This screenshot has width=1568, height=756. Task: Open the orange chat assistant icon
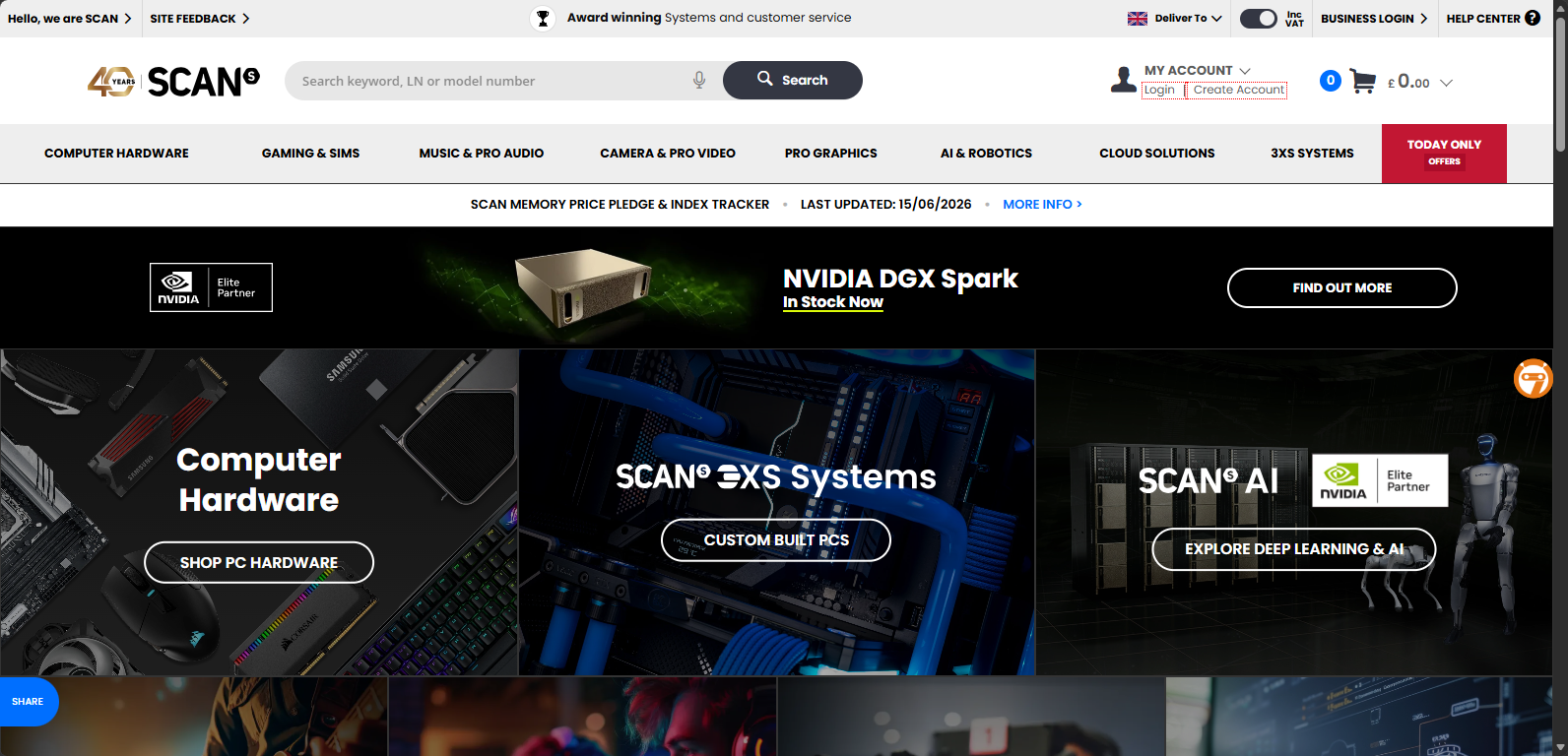[x=1533, y=378]
